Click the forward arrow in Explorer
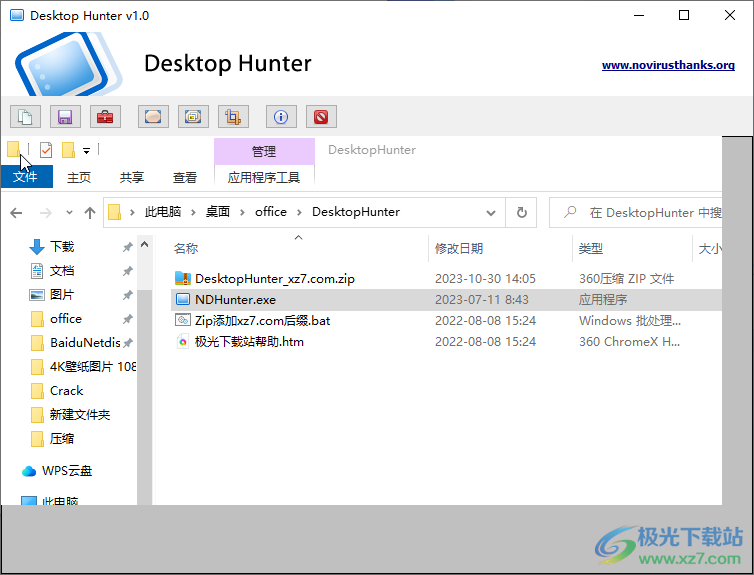The height and width of the screenshot is (575, 754). click(45, 212)
